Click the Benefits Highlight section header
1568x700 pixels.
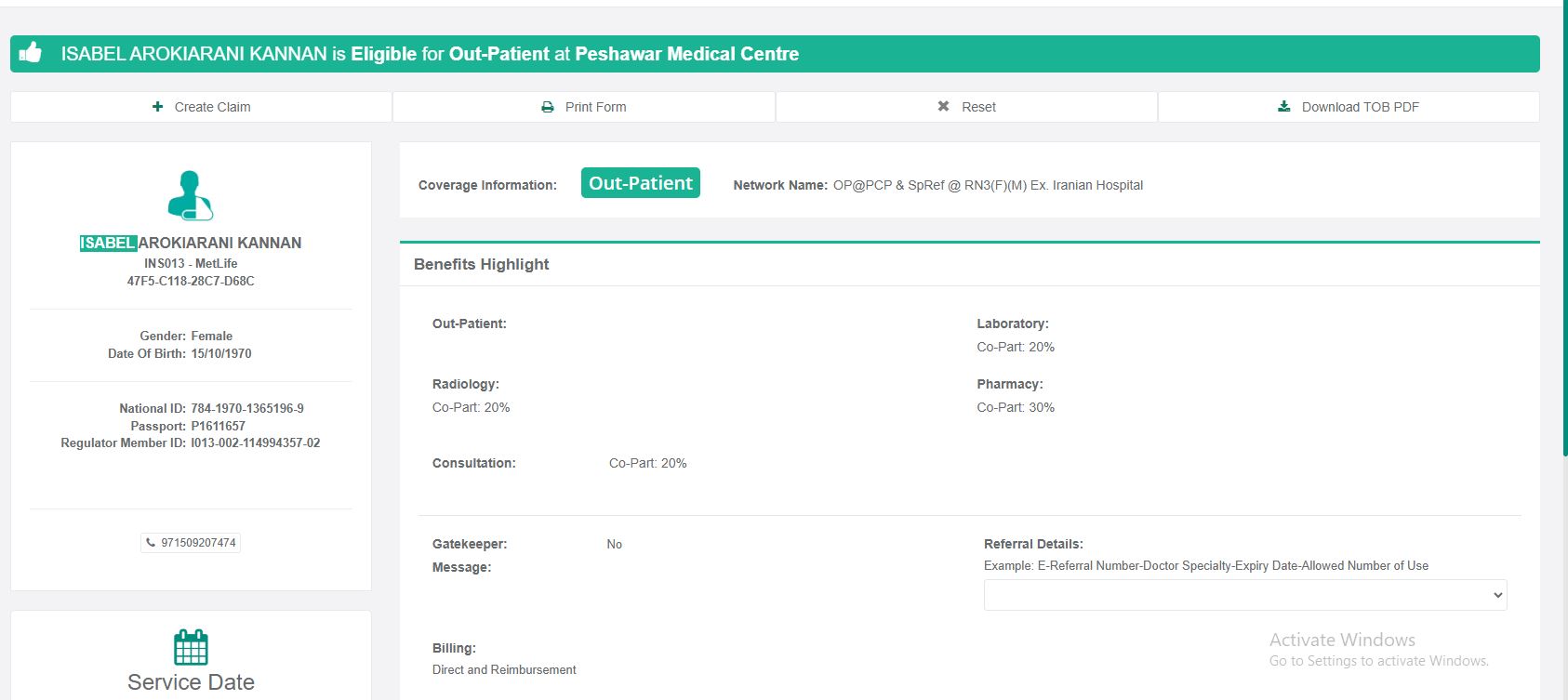coord(482,264)
